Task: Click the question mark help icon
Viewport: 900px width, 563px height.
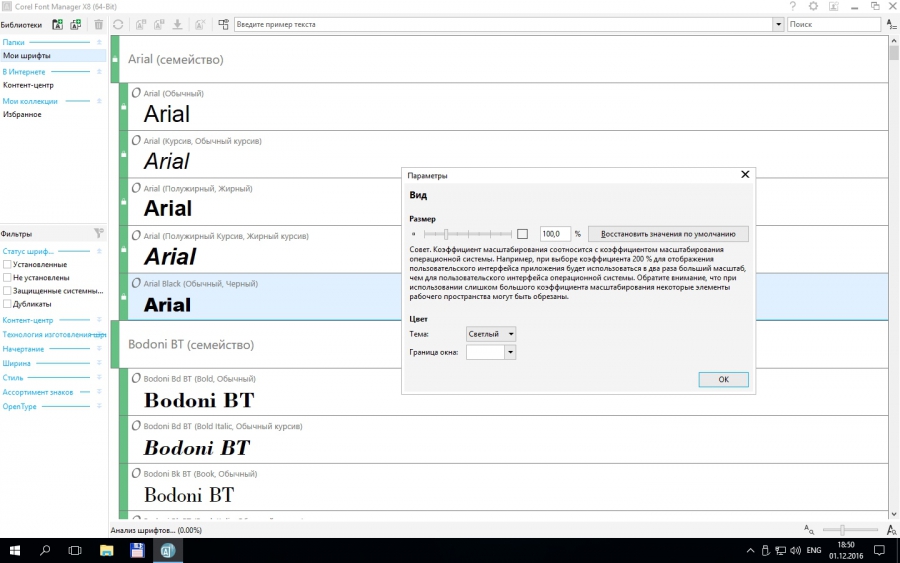Action: pyautogui.click(x=792, y=6)
